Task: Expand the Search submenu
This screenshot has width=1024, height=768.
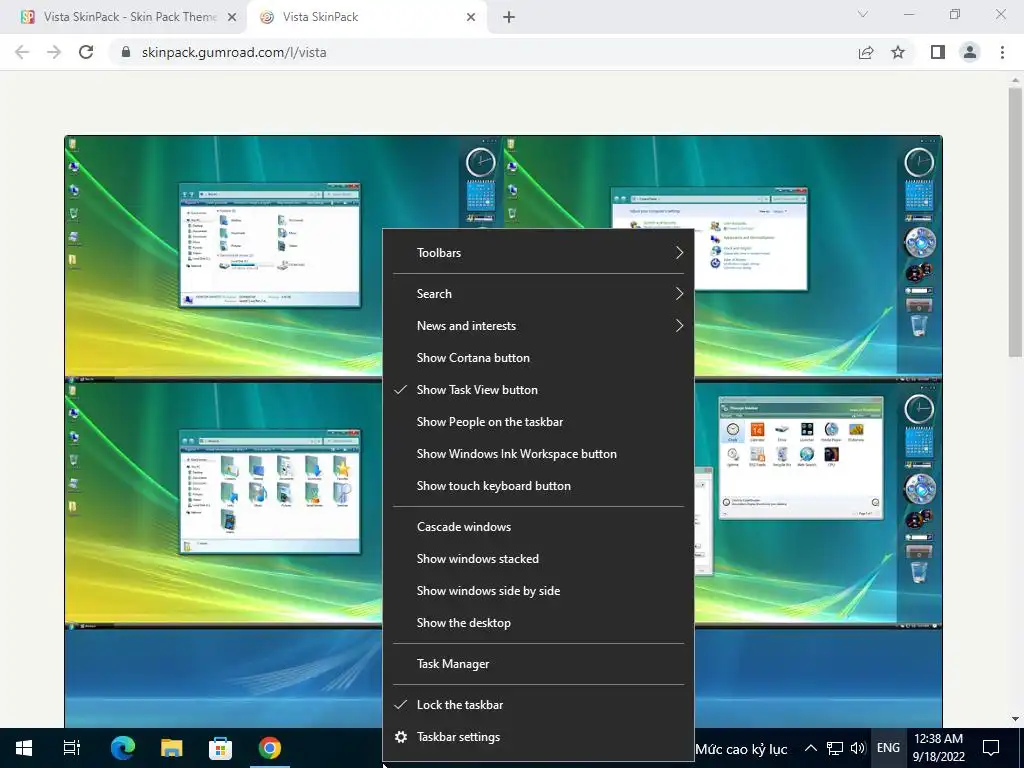Action: (538, 294)
